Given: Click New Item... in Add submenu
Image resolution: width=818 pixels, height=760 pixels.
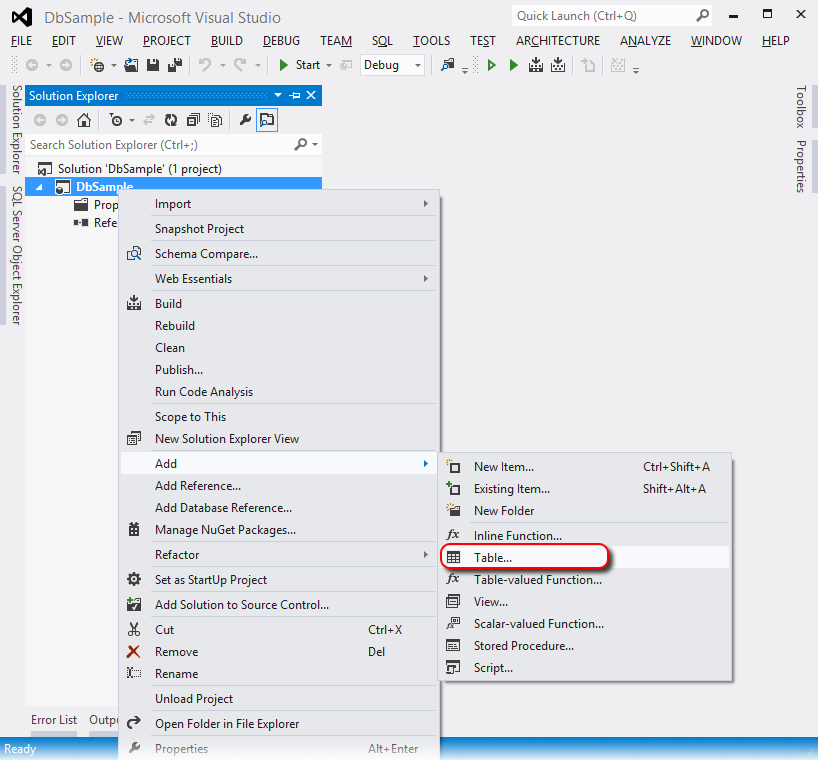Looking at the screenshot, I should coord(584,467).
